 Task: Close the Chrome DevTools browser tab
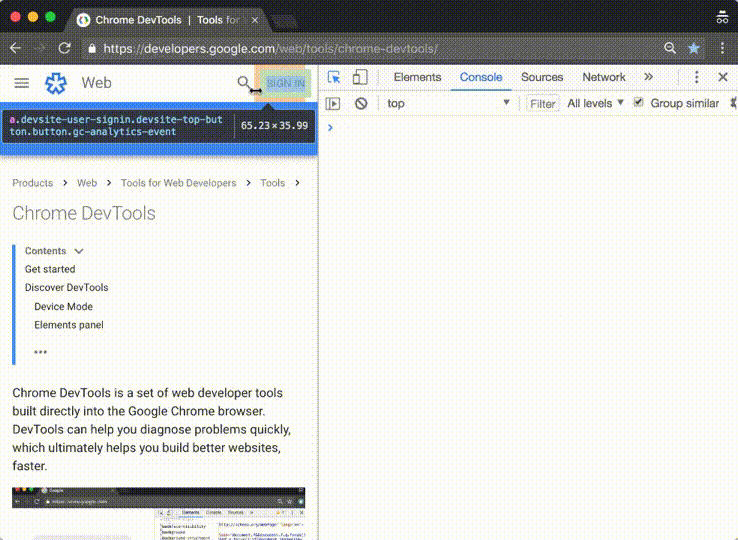(255, 20)
